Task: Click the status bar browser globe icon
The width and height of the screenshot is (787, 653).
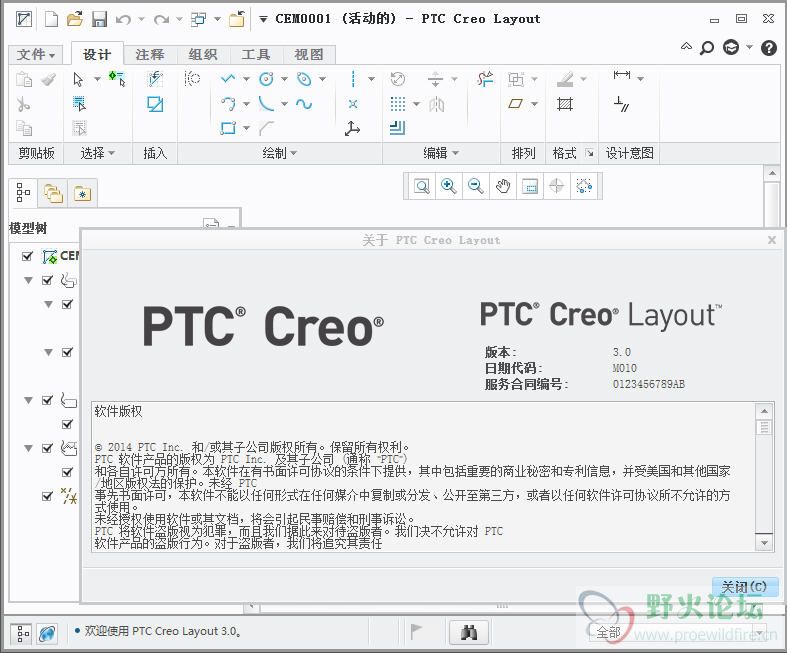Action: click(48, 633)
